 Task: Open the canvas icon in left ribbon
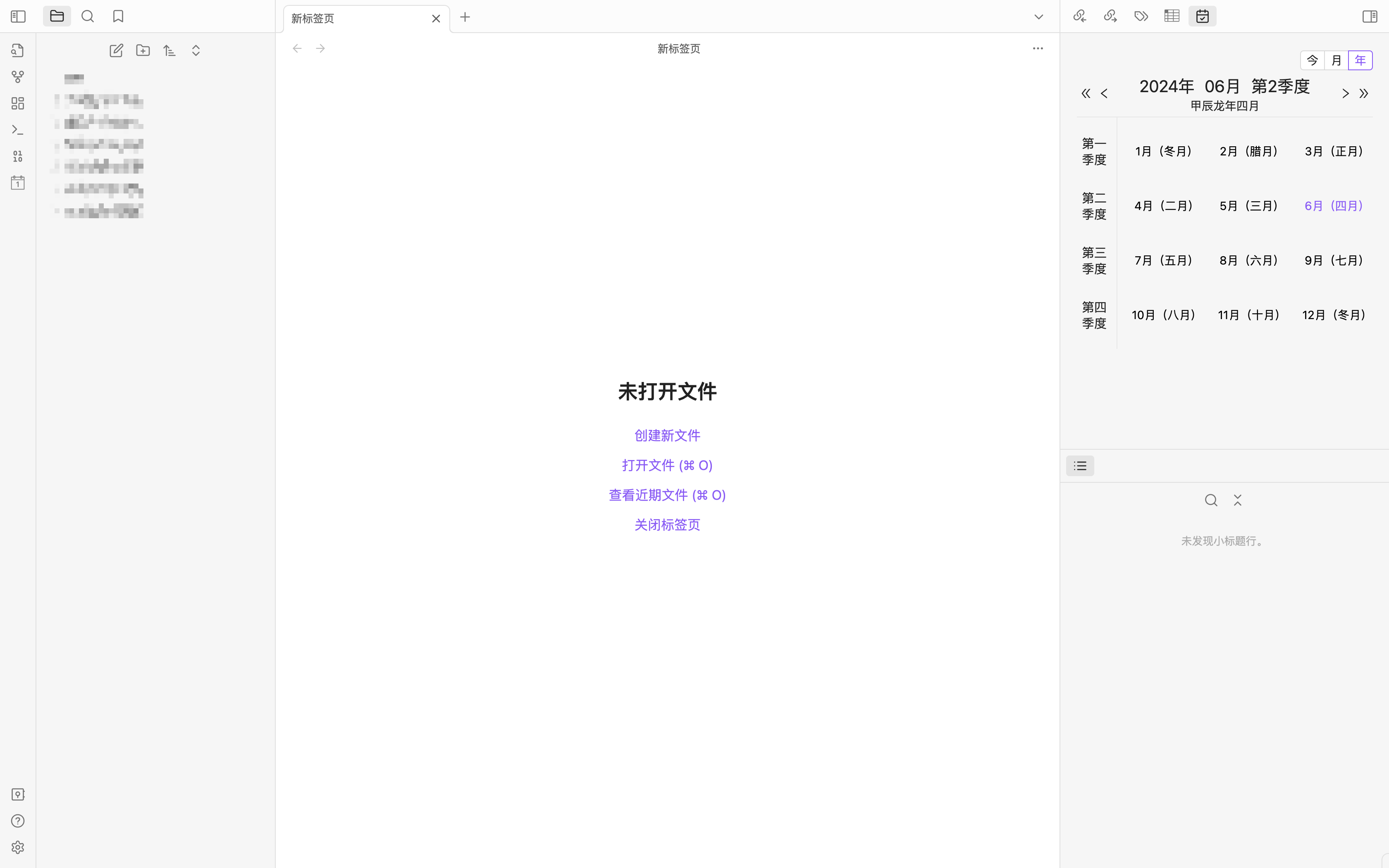[x=18, y=103]
